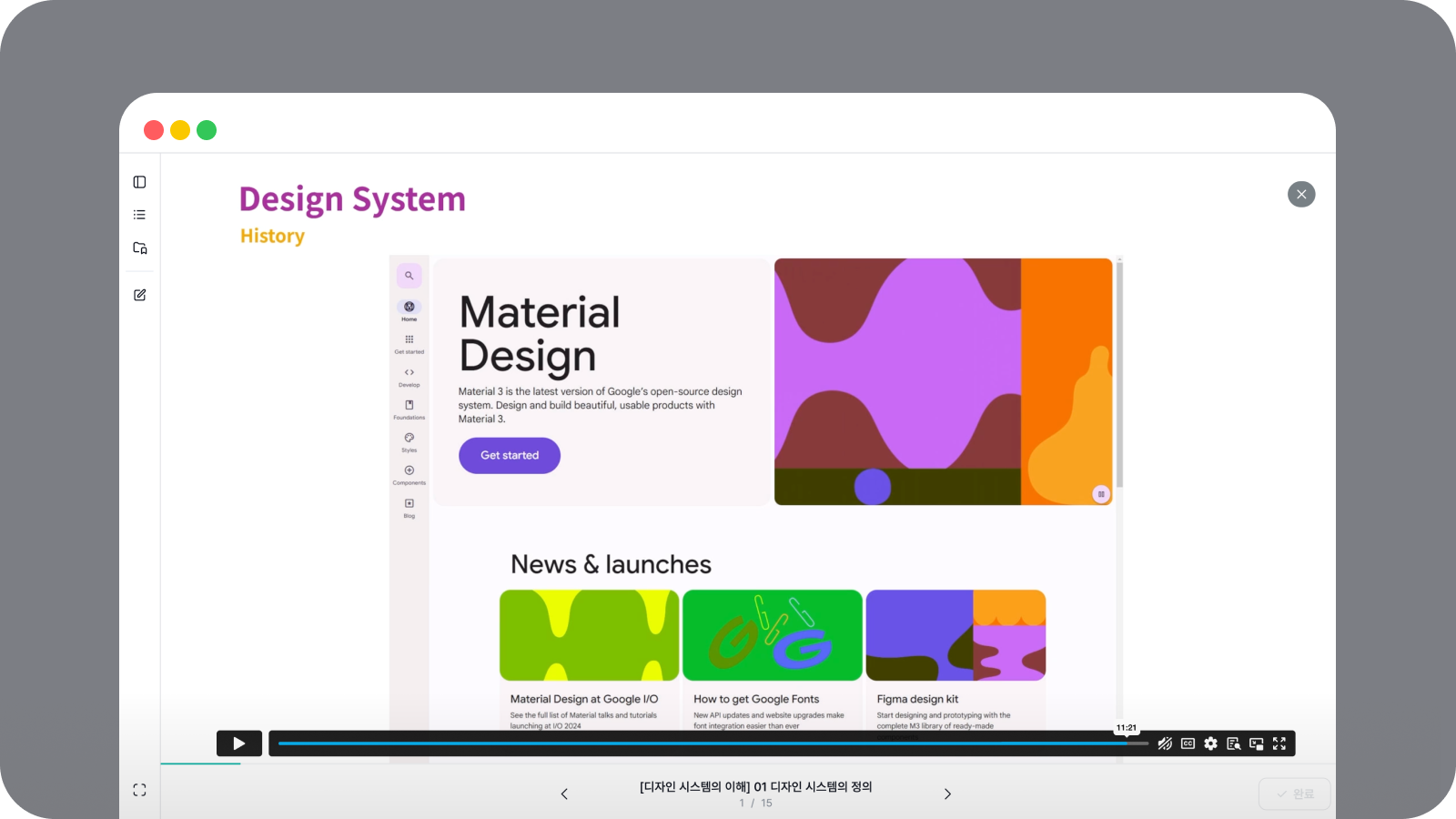Click the crossed-out sound icon in player
This screenshot has width=1456, height=819.
coord(1165,743)
